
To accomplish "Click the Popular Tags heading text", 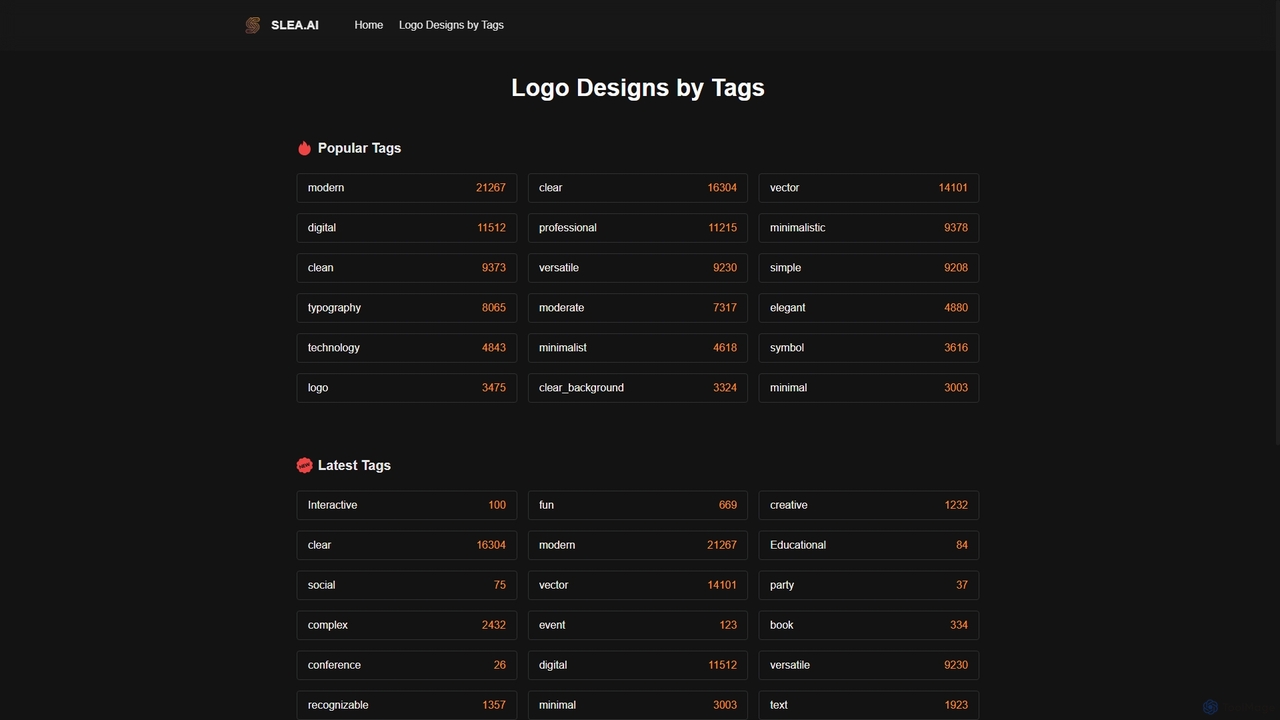I will coord(359,148).
